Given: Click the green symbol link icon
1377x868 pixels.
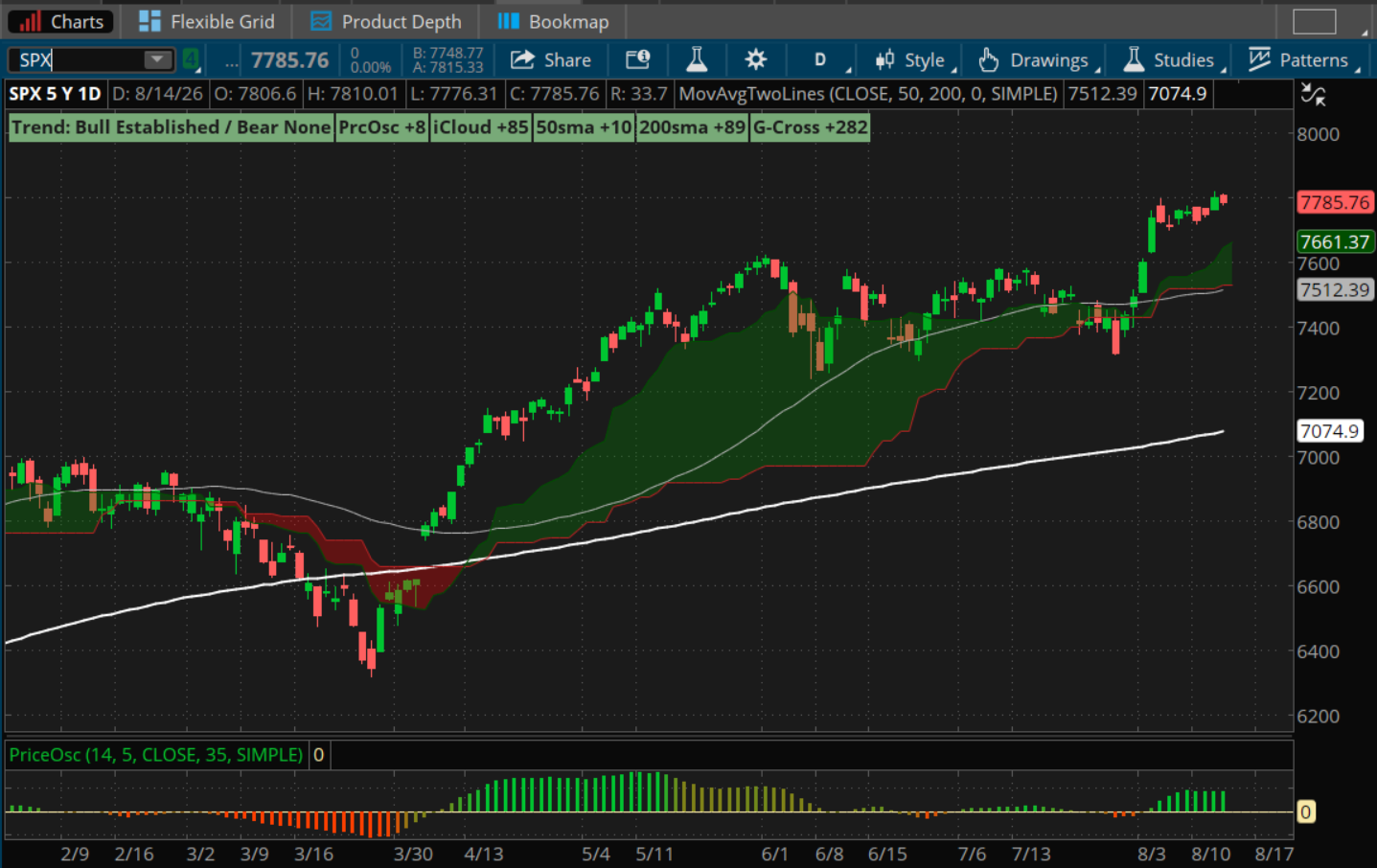Looking at the screenshot, I should (192, 60).
